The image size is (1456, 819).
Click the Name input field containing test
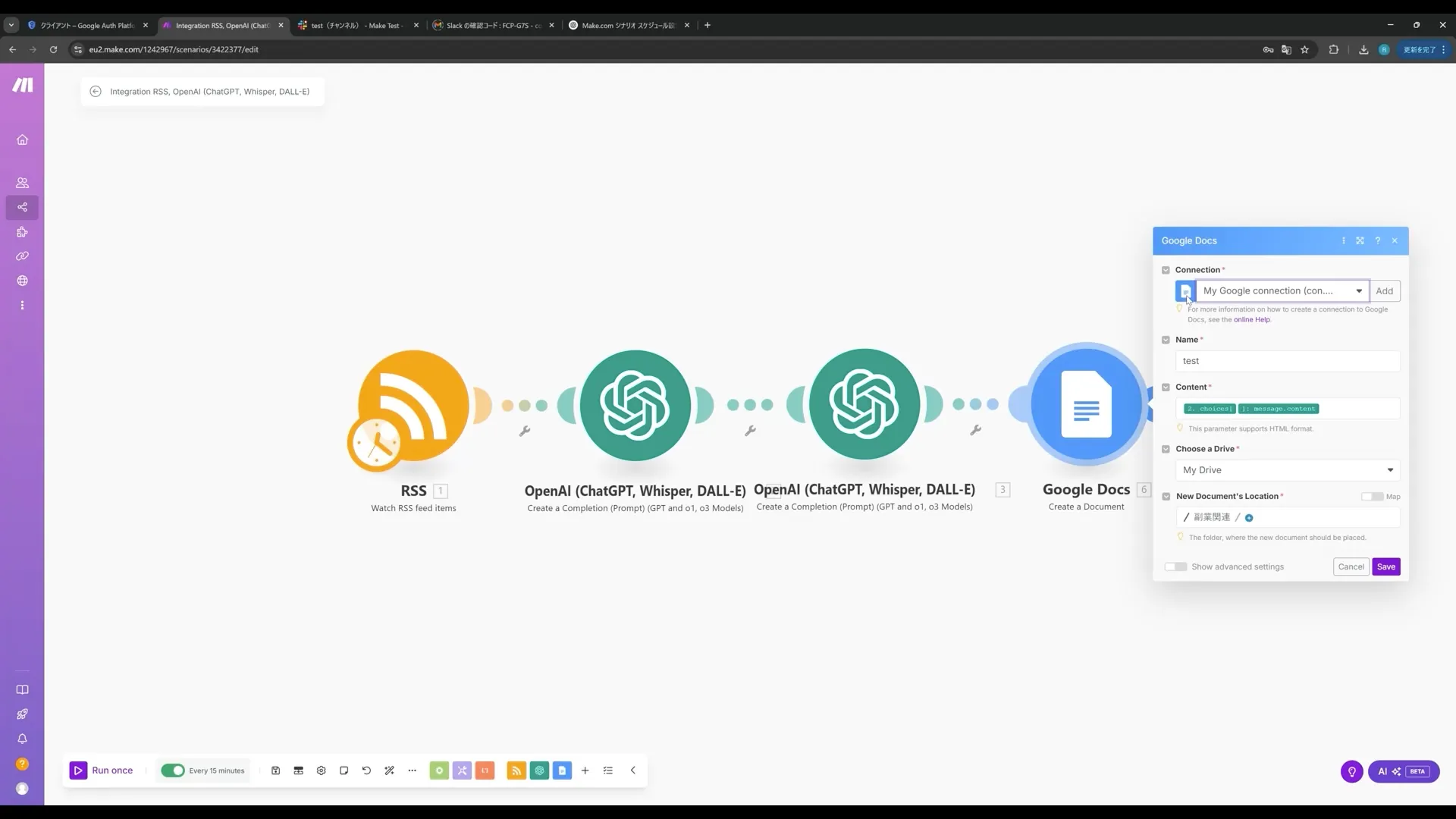coord(1287,361)
